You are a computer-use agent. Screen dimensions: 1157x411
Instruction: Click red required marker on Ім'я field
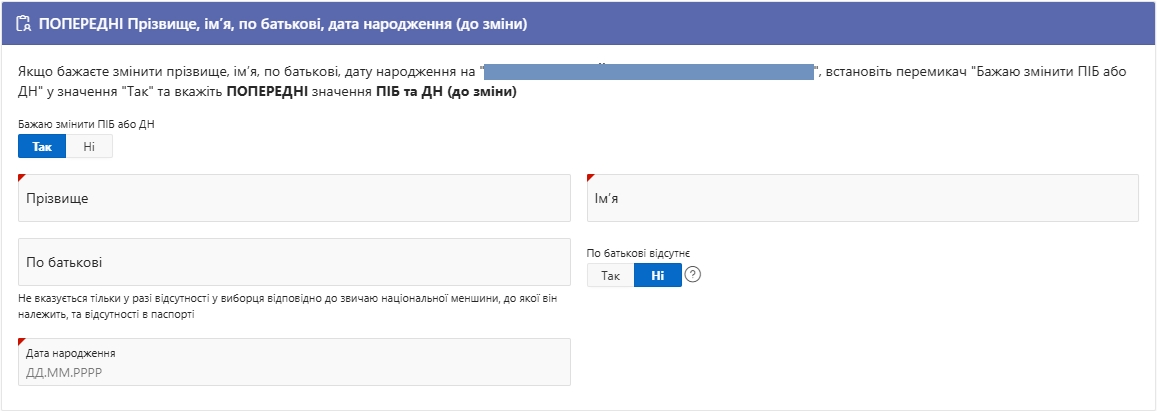click(590, 178)
